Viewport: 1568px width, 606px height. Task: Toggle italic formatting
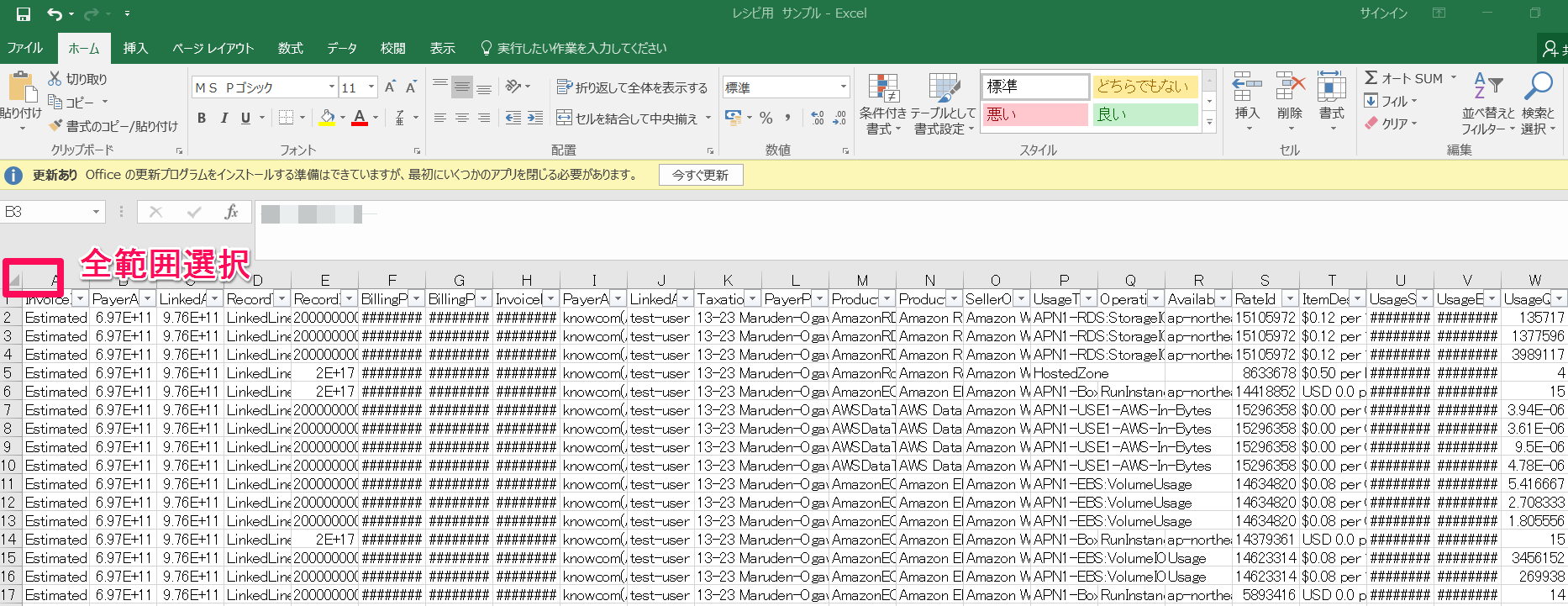224,118
